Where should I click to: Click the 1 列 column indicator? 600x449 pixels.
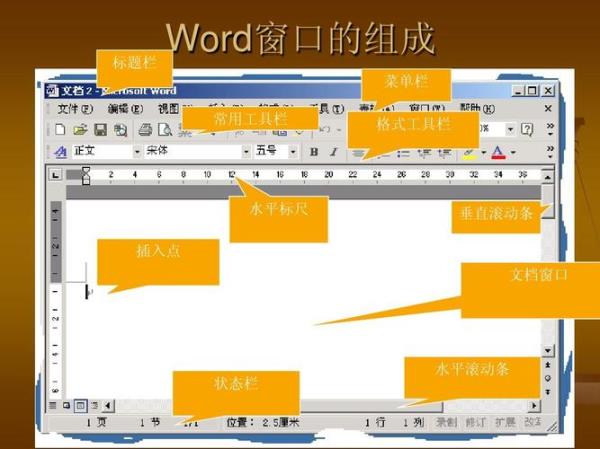tap(414, 422)
